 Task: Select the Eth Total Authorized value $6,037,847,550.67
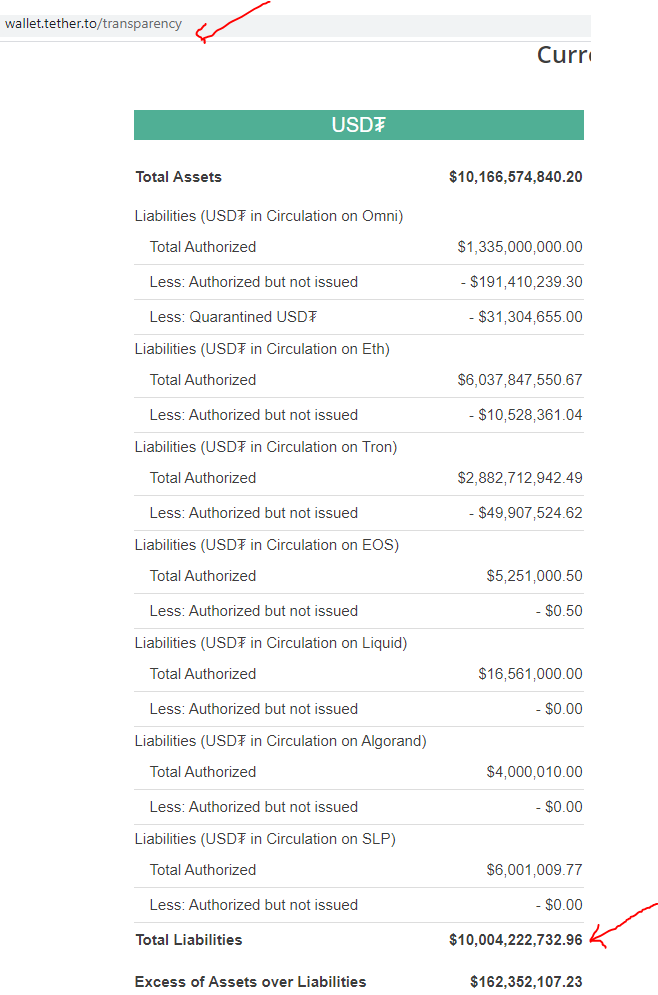520,380
